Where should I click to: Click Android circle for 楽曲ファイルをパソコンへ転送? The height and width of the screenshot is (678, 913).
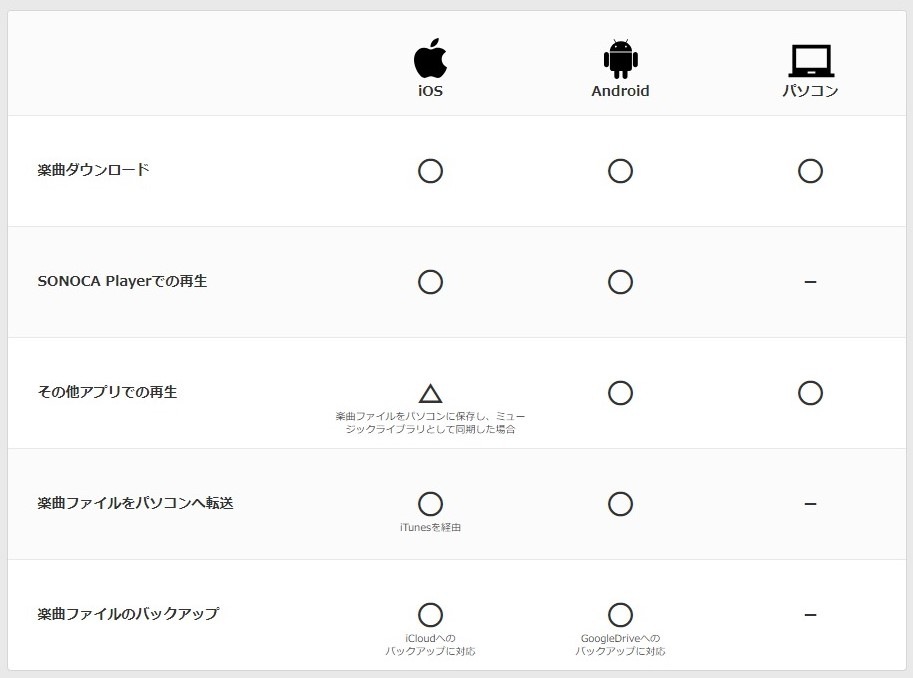[620, 503]
